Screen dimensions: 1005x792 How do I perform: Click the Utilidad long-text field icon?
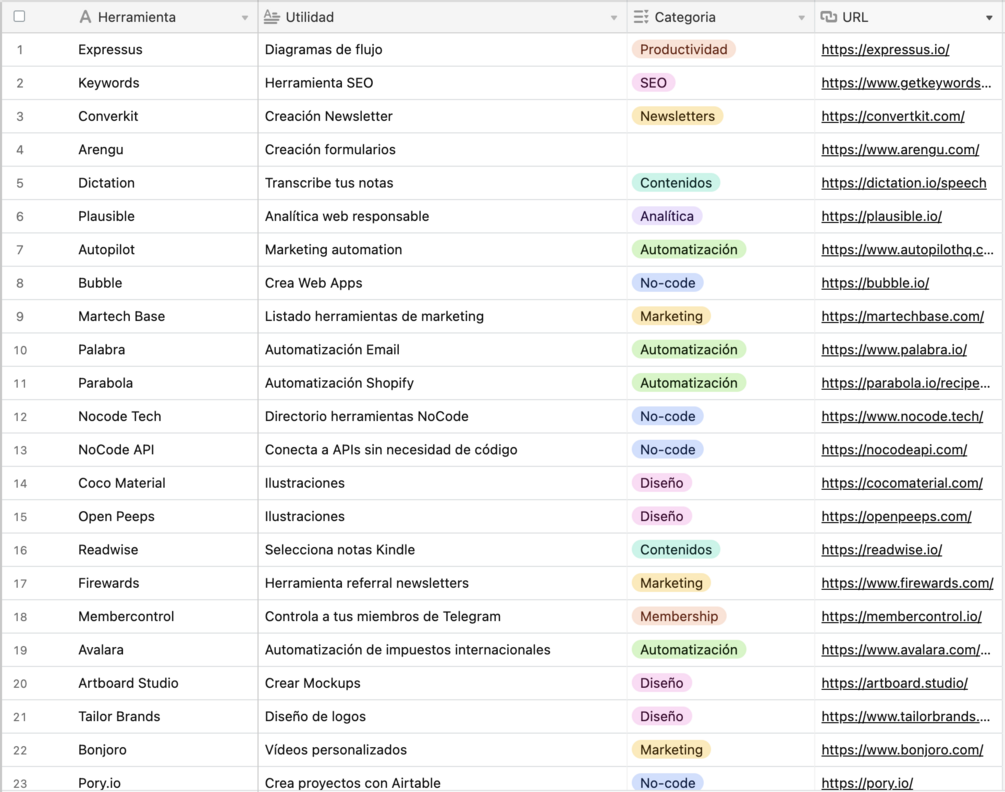pos(272,17)
